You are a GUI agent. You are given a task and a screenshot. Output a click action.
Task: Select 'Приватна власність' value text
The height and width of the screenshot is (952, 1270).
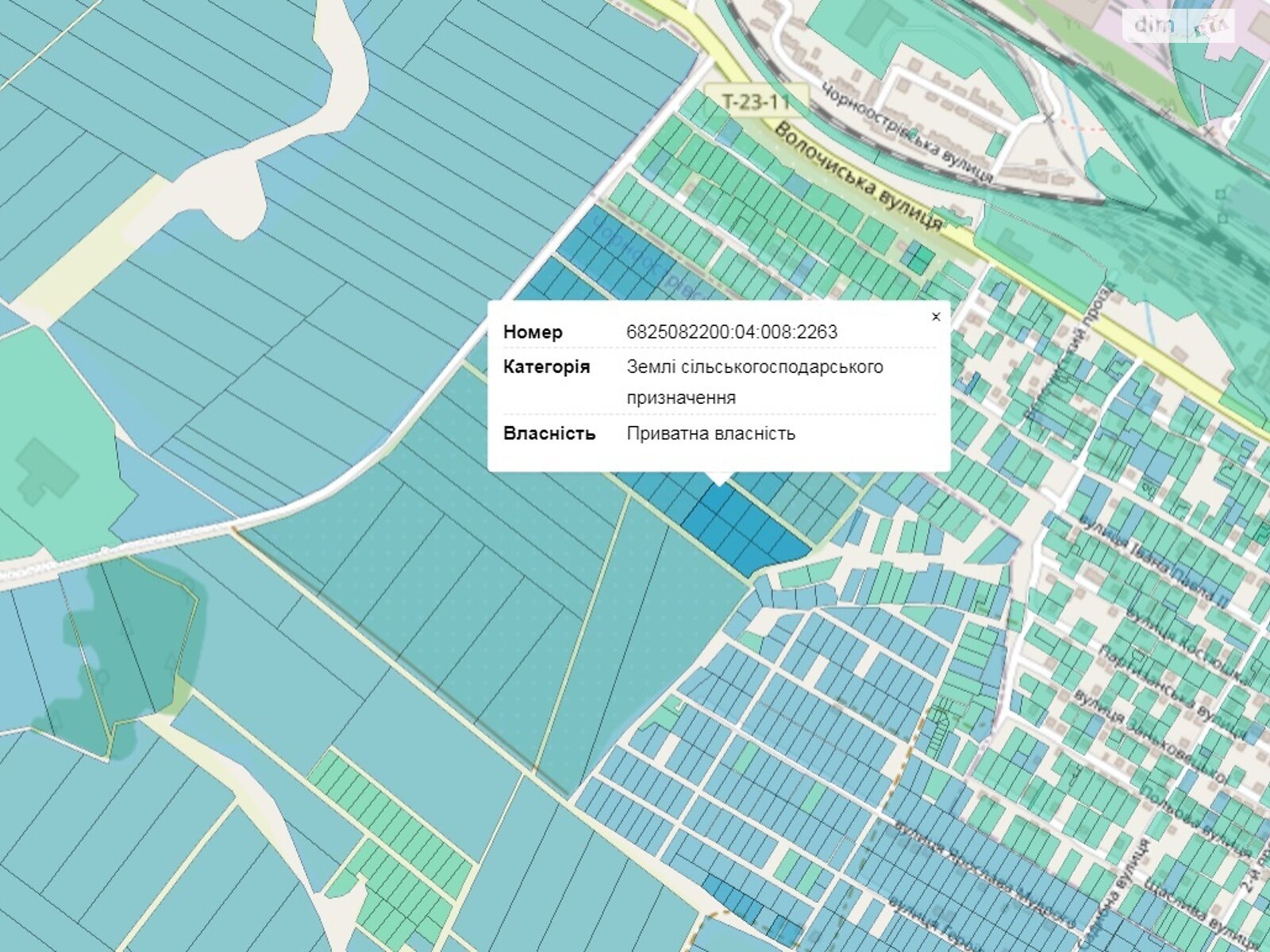(x=711, y=433)
